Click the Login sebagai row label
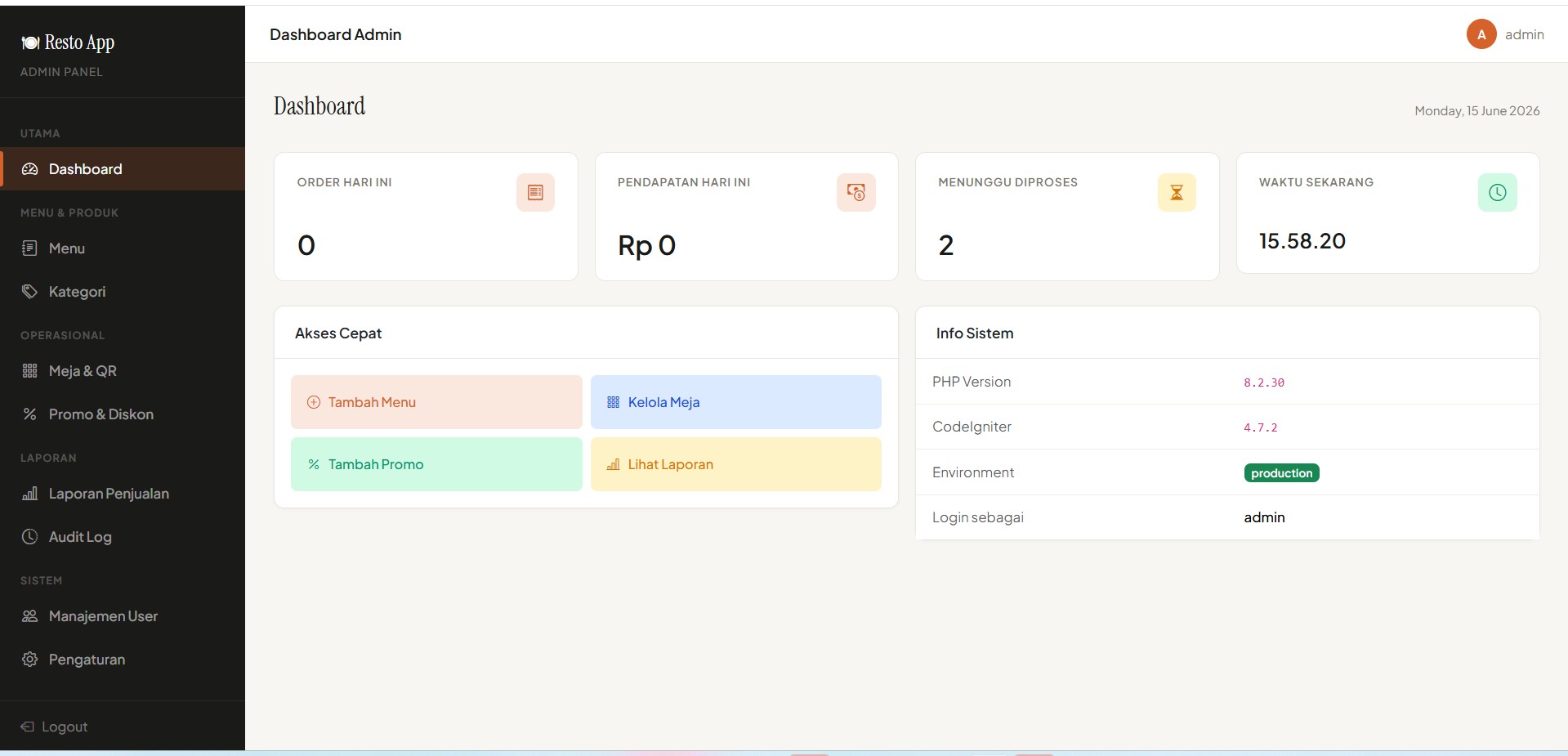 click(x=977, y=517)
